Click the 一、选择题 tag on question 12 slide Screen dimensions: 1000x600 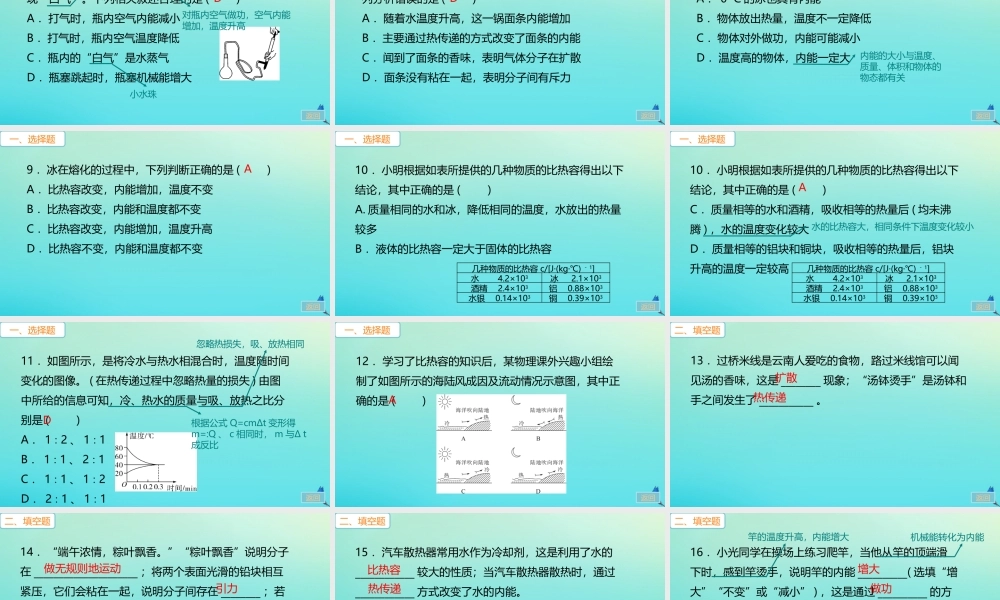pos(367,330)
